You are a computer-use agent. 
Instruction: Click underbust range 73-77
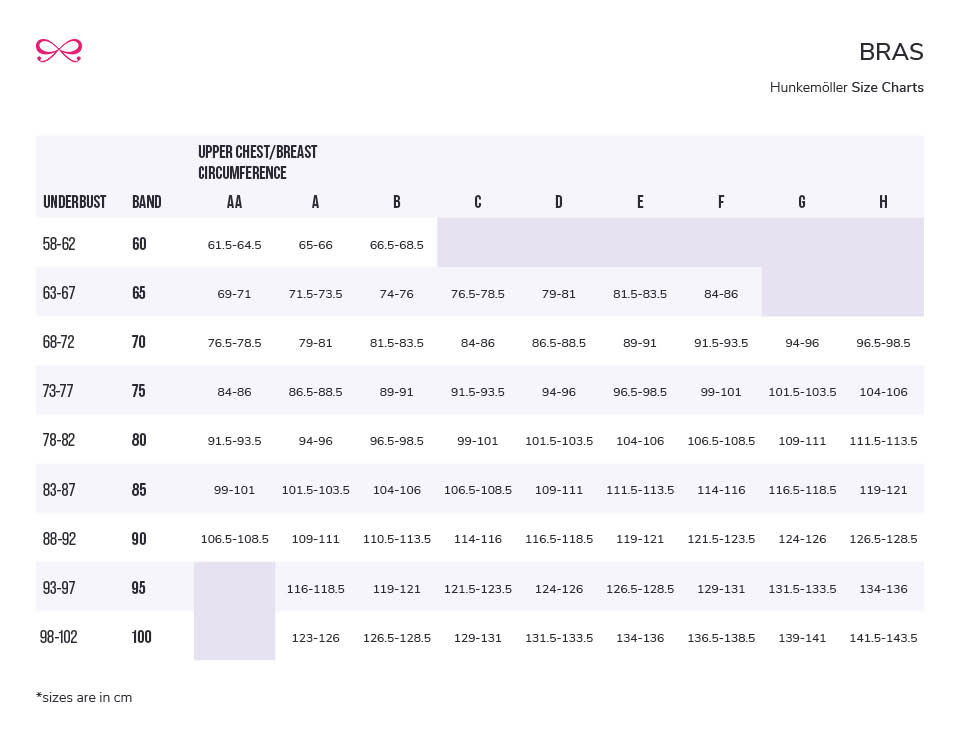tap(58, 391)
